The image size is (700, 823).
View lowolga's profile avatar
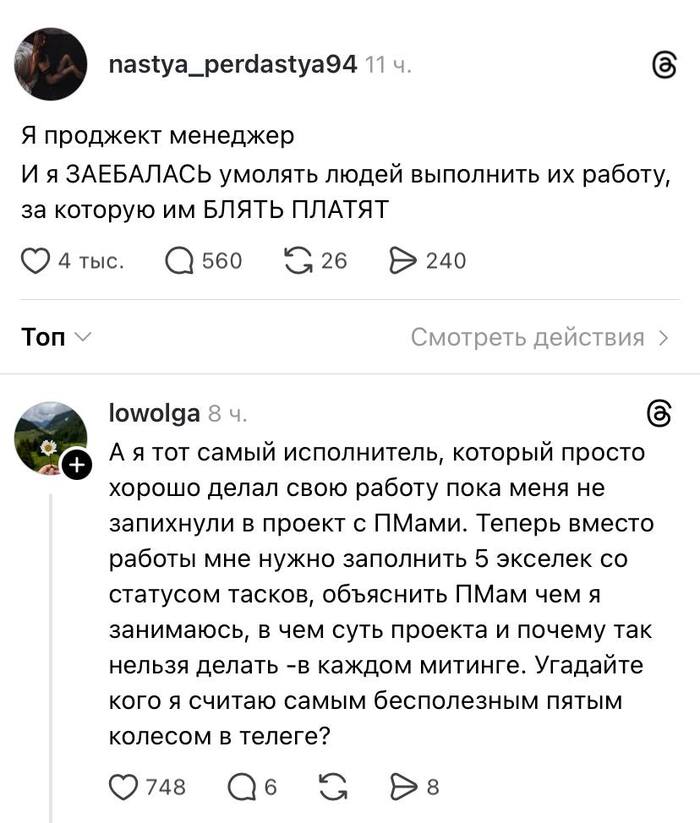point(50,437)
